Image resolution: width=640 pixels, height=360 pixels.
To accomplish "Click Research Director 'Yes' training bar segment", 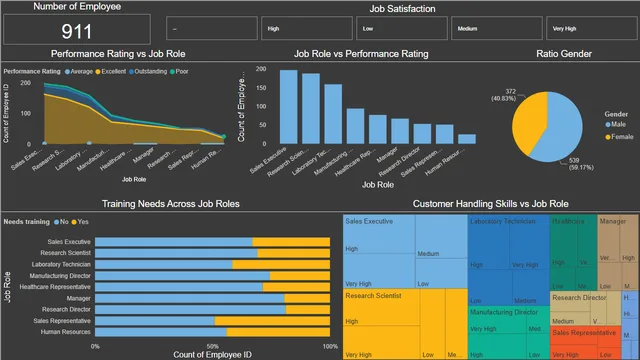I will (308, 310).
